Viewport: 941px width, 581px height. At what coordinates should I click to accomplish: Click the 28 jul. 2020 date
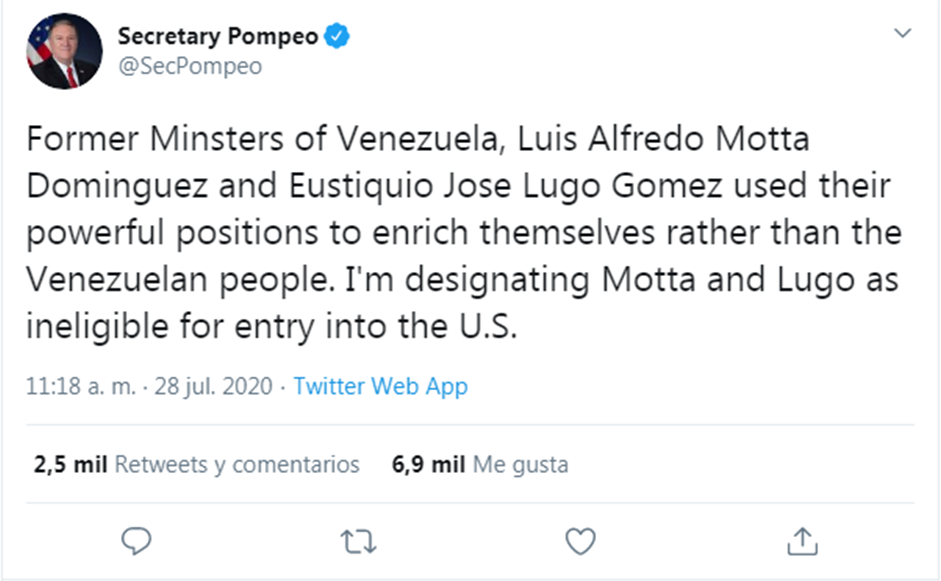[x=213, y=386]
